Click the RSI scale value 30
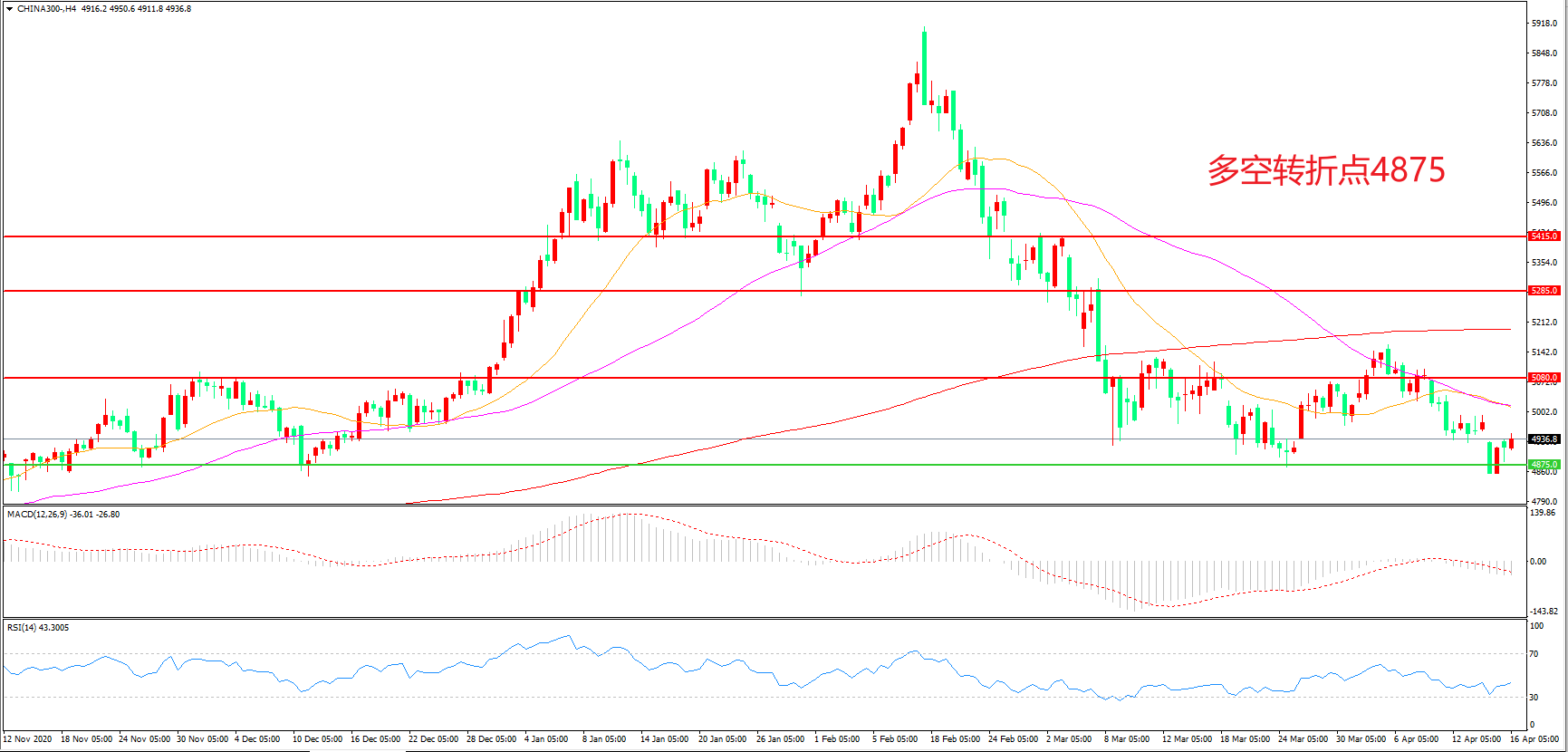The image size is (1568, 752). 1534,698
